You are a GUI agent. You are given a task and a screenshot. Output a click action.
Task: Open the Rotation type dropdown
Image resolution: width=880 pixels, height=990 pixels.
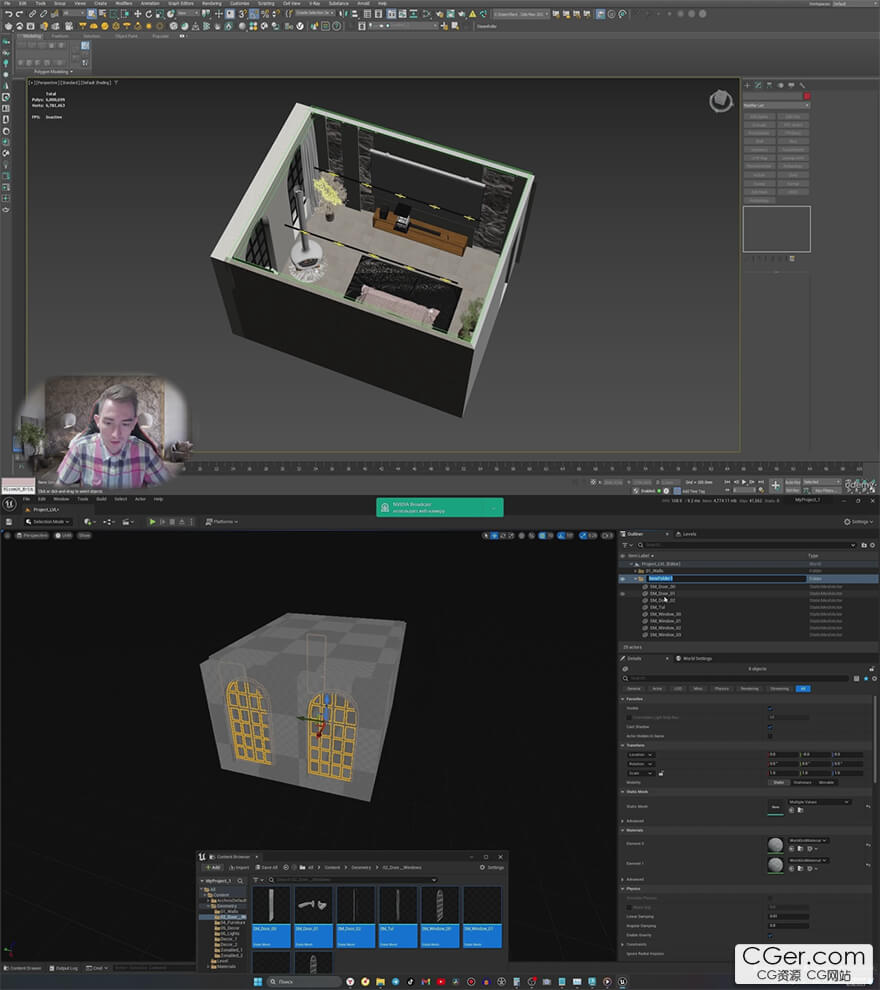coord(640,764)
